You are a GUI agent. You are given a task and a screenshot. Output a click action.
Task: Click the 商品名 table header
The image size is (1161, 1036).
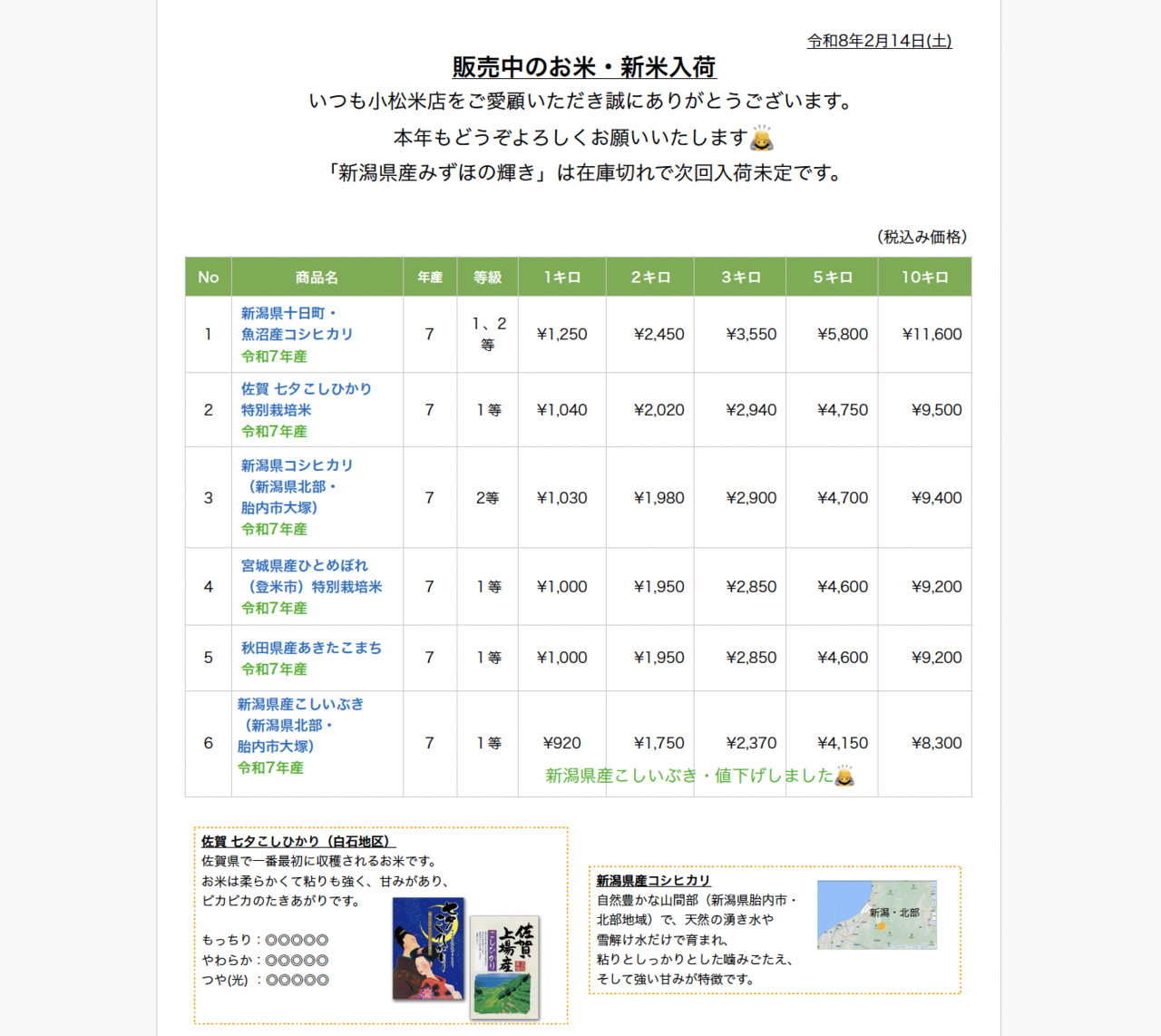[317, 277]
